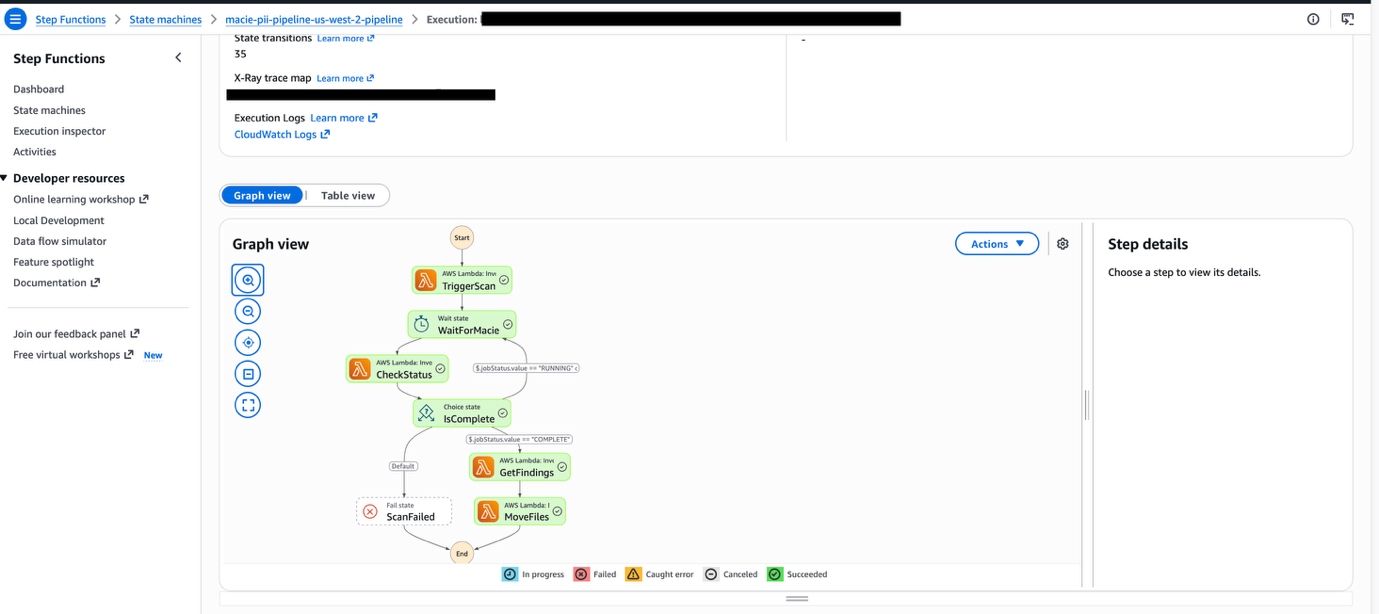This screenshot has height=614, width=1379.
Task: Click the succeeded checkmark on IsComplete
Action: click(503, 413)
